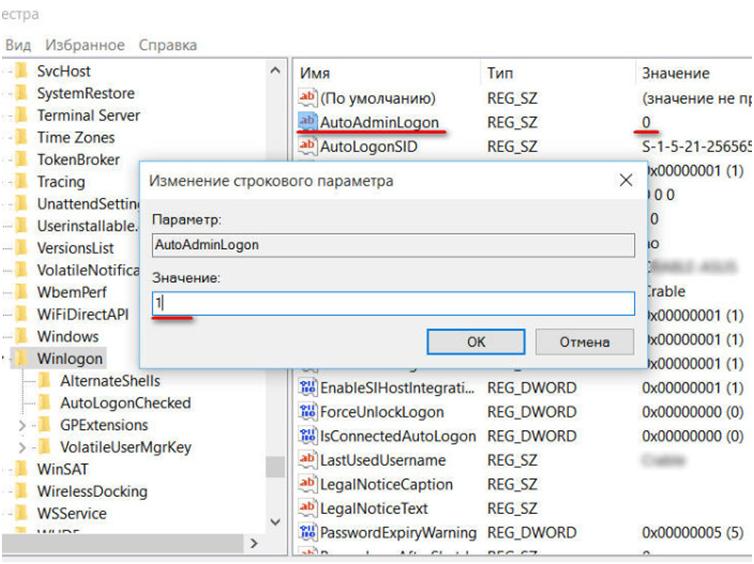Click the AutoLogonSID string value icon
The height and width of the screenshot is (564, 754).
tap(307, 145)
